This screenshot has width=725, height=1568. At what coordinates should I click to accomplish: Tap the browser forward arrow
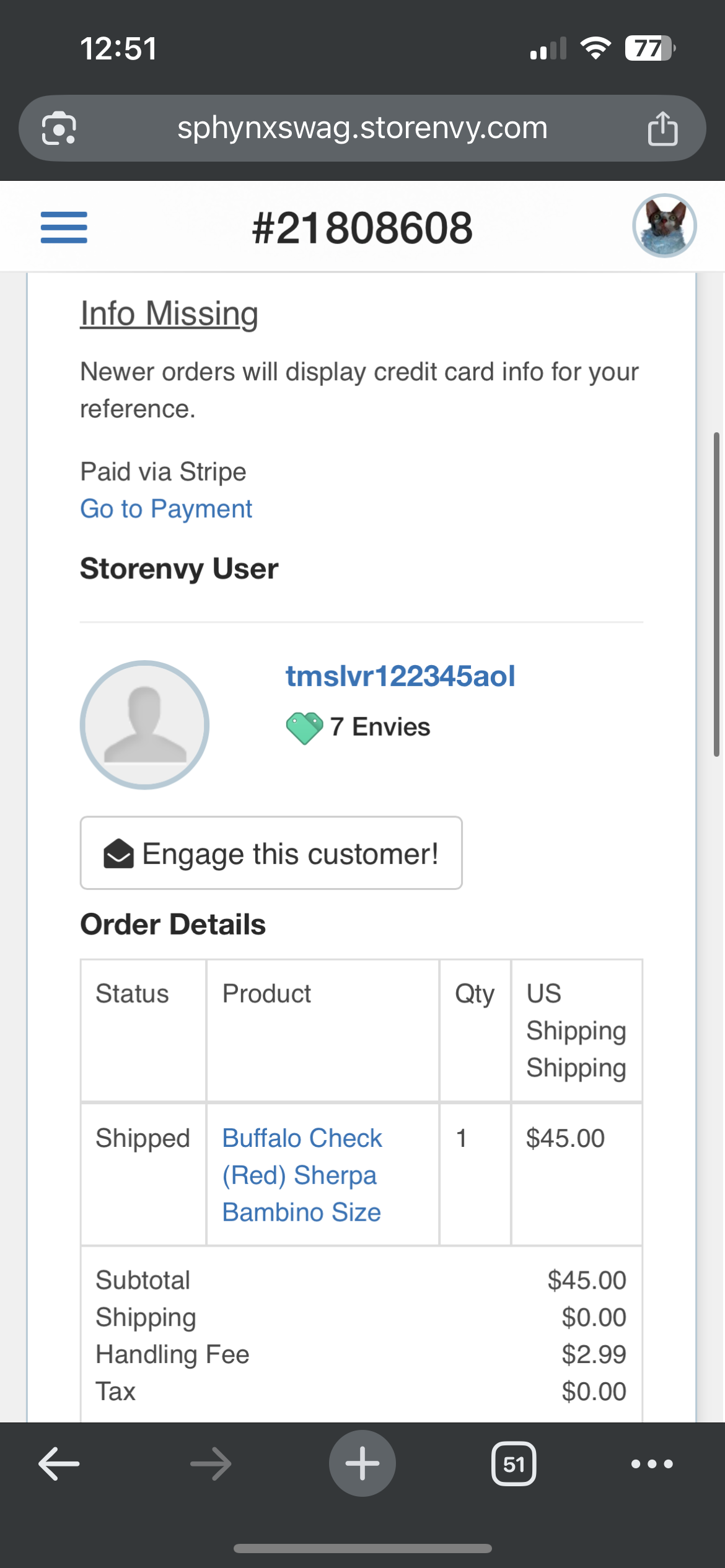tap(211, 1464)
